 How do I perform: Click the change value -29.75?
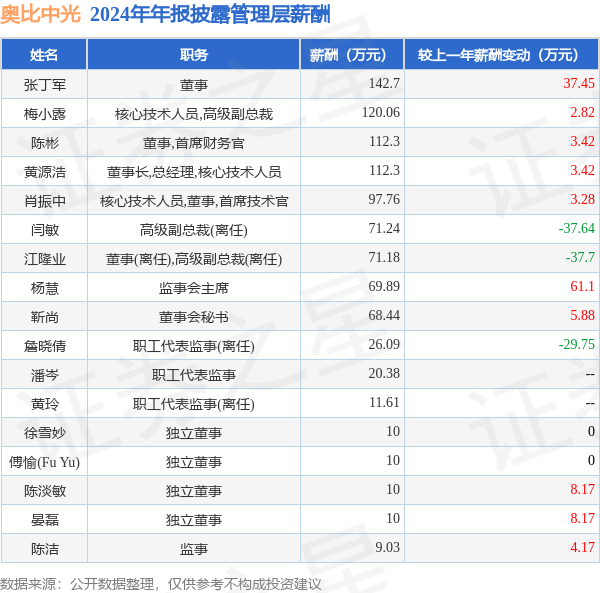(x=577, y=344)
